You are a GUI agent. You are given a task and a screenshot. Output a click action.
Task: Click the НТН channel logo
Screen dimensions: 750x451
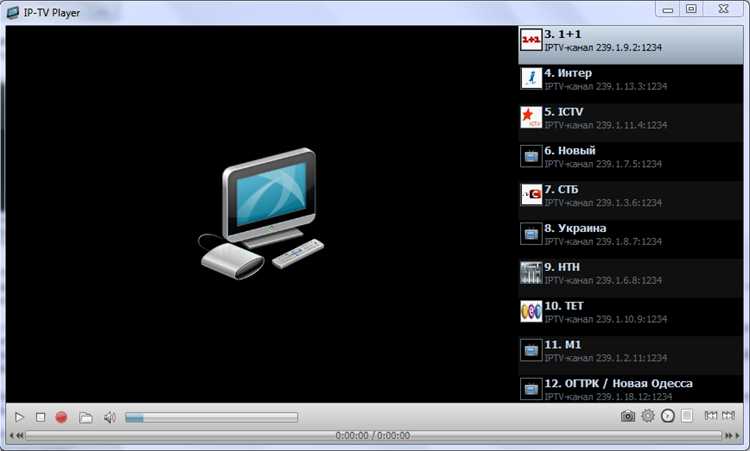[531, 273]
